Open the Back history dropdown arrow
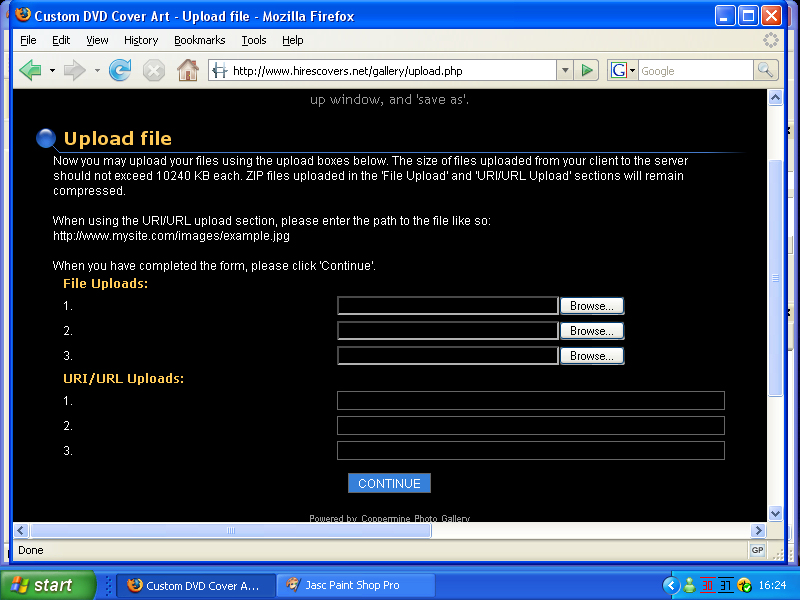Image resolution: width=800 pixels, height=600 pixels. [52, 71]
